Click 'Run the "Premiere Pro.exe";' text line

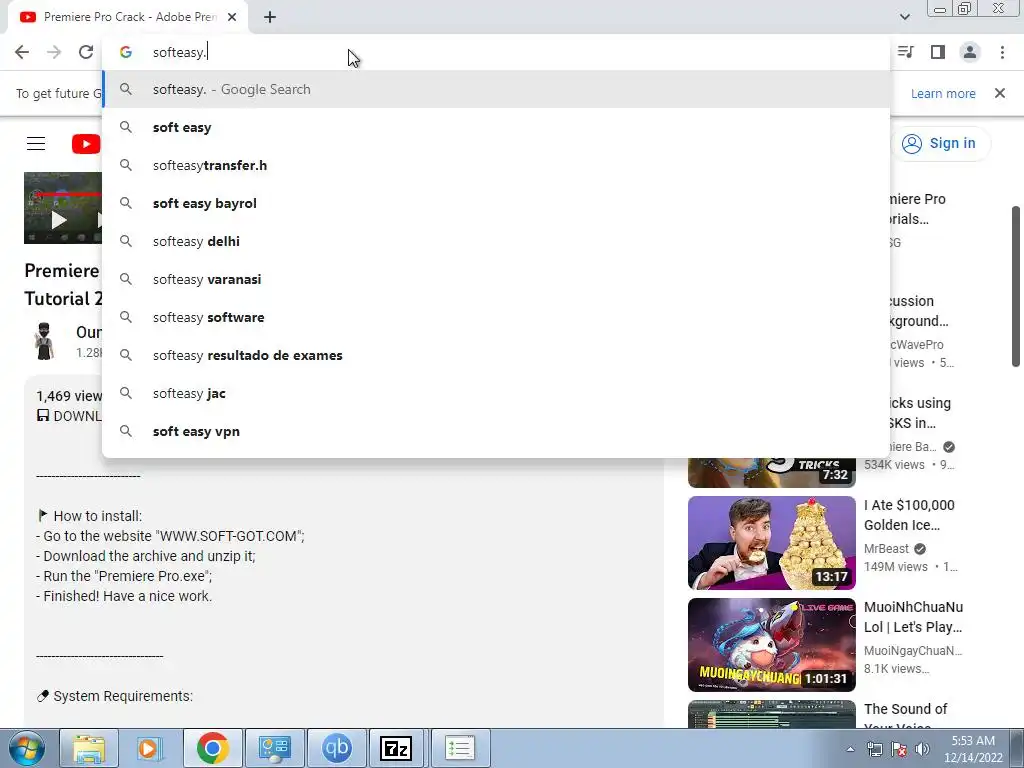[x=124, y=576]
